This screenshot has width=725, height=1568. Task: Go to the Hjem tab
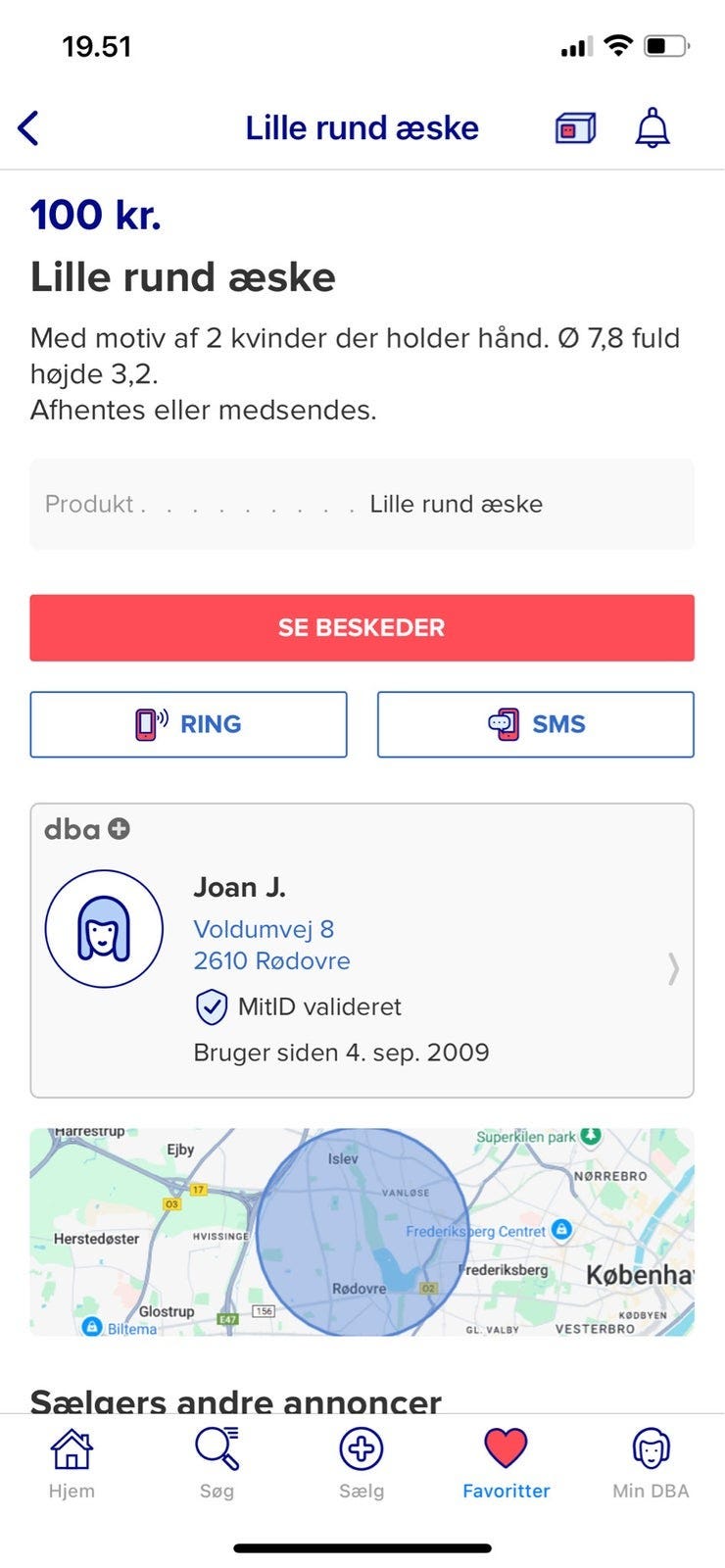[72, 1463]
